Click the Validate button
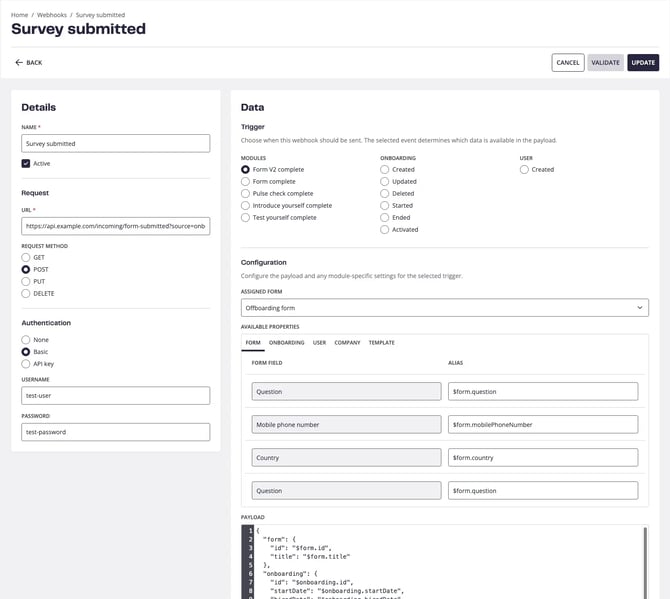Viewport: 670px width, 599px height. (x=605, y=62)
